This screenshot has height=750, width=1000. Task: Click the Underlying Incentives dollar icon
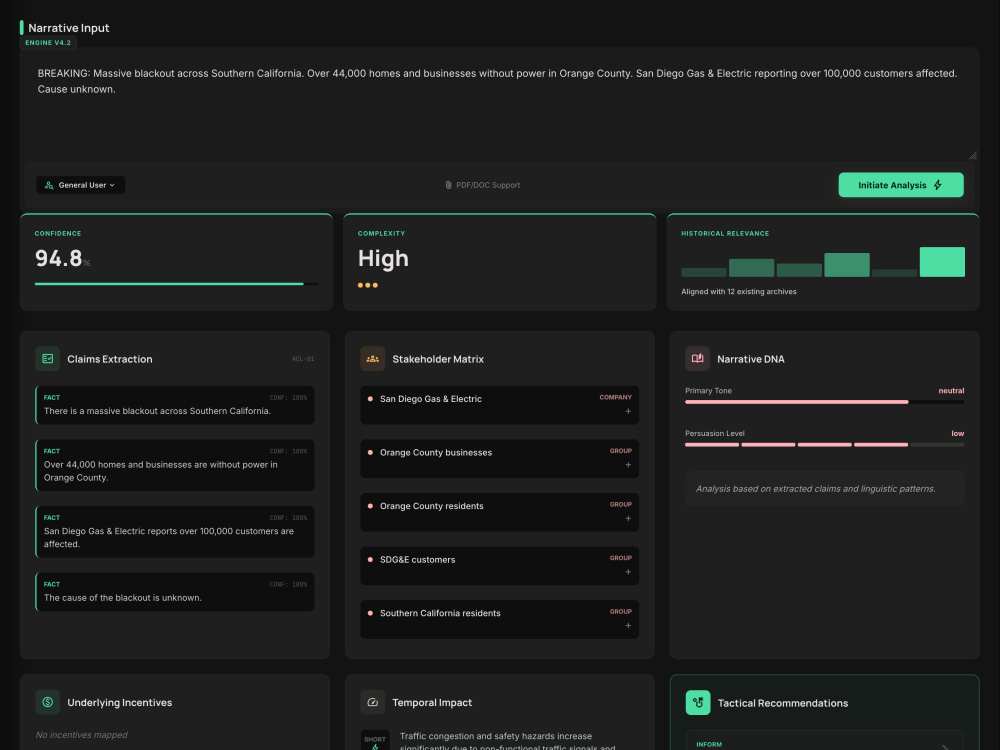pyautogui.click(x=48, y=702)
